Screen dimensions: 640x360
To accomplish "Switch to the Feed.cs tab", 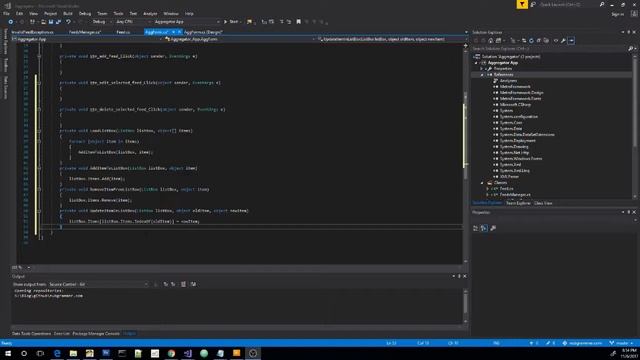I will point(123,32).
